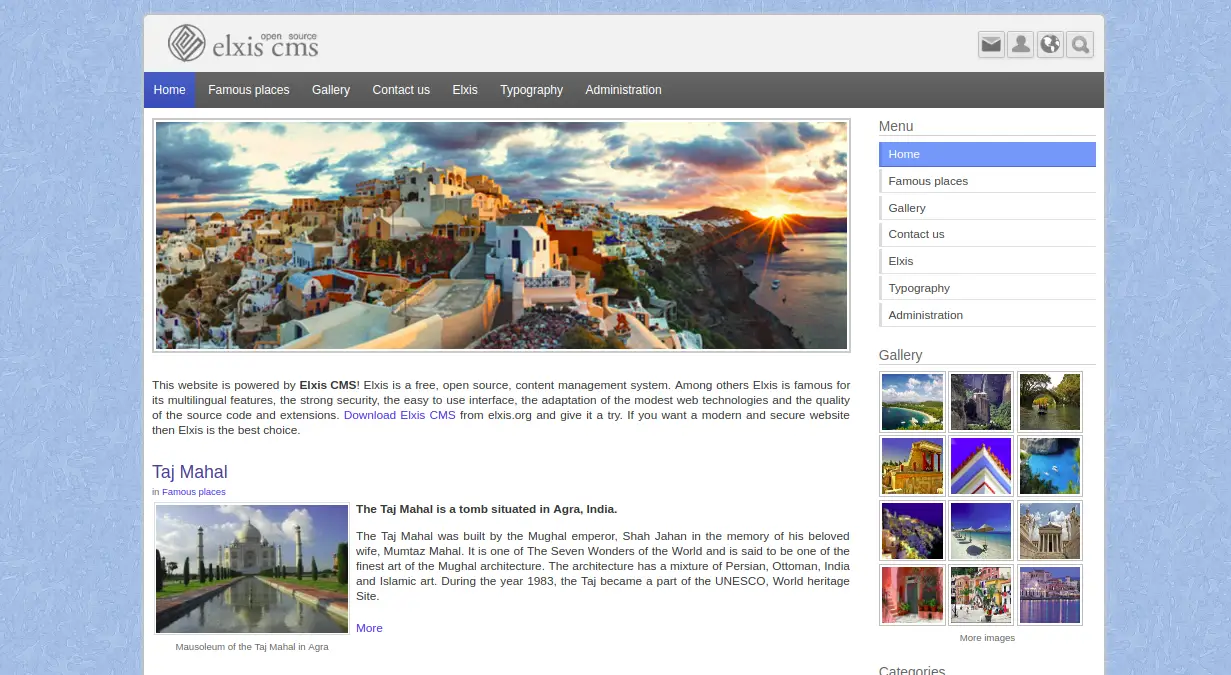
Task: Open Typography in the sidebar Menu
Action: (x=987, y=288)
